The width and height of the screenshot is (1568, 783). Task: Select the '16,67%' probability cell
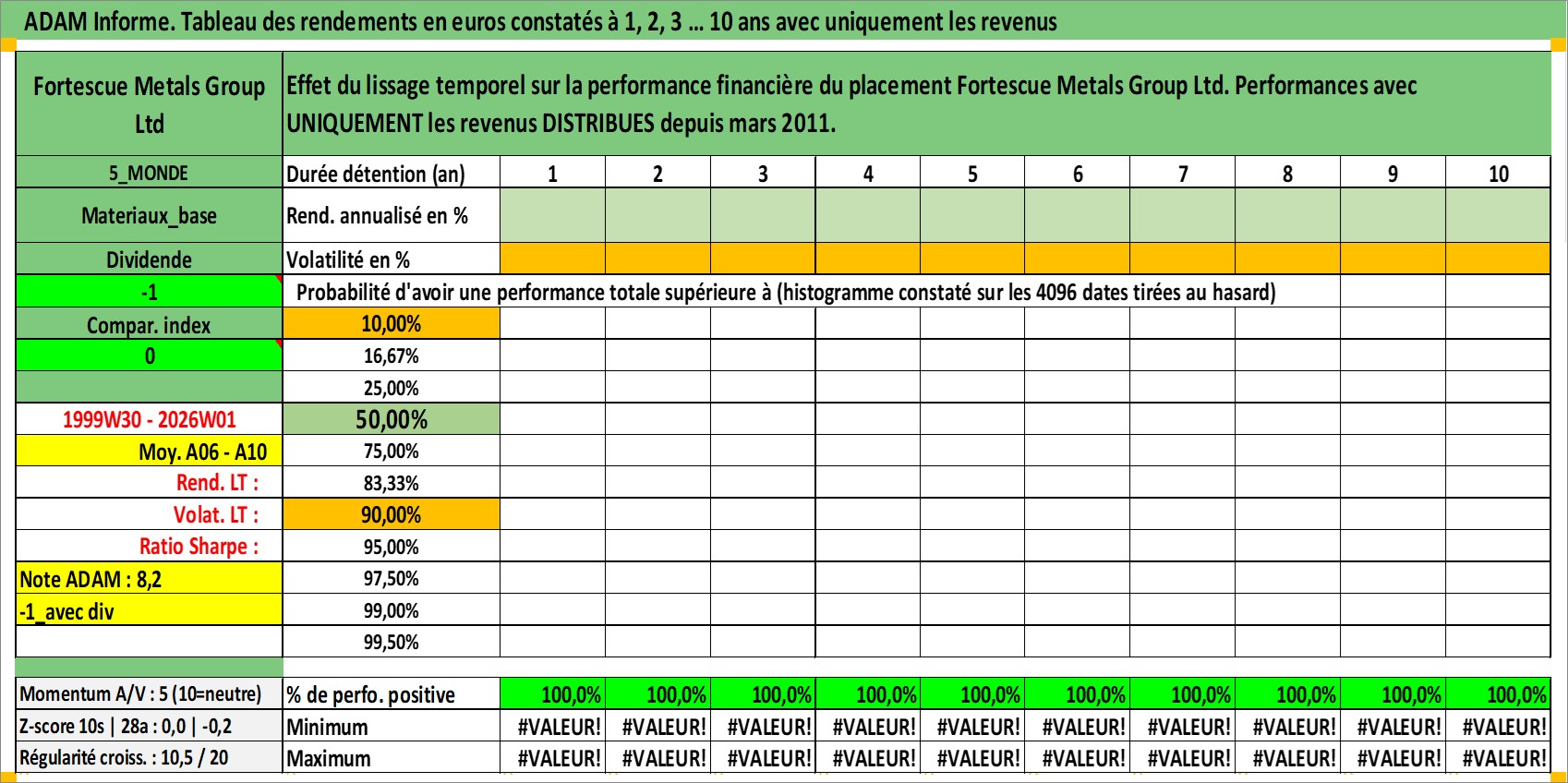tap(392, 355)
